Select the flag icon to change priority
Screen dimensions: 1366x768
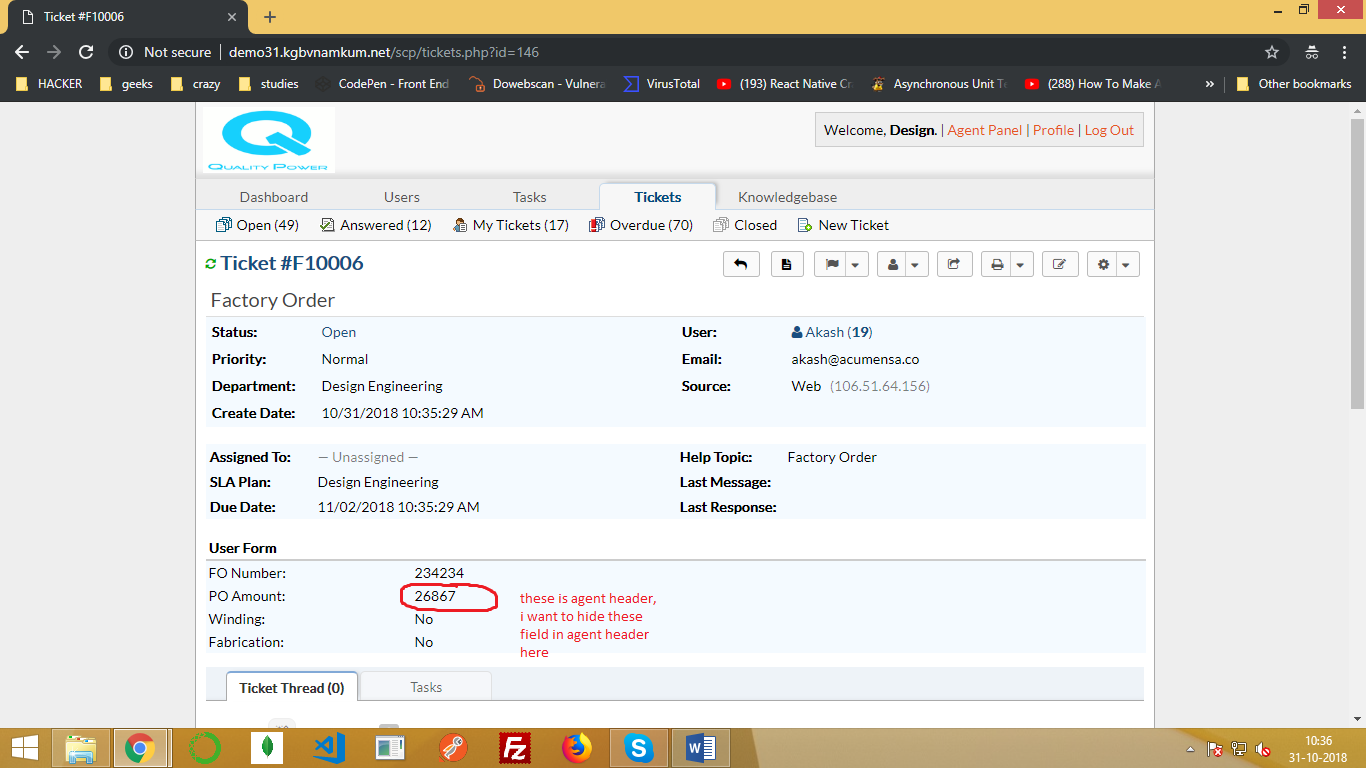[x=834, y=263]
